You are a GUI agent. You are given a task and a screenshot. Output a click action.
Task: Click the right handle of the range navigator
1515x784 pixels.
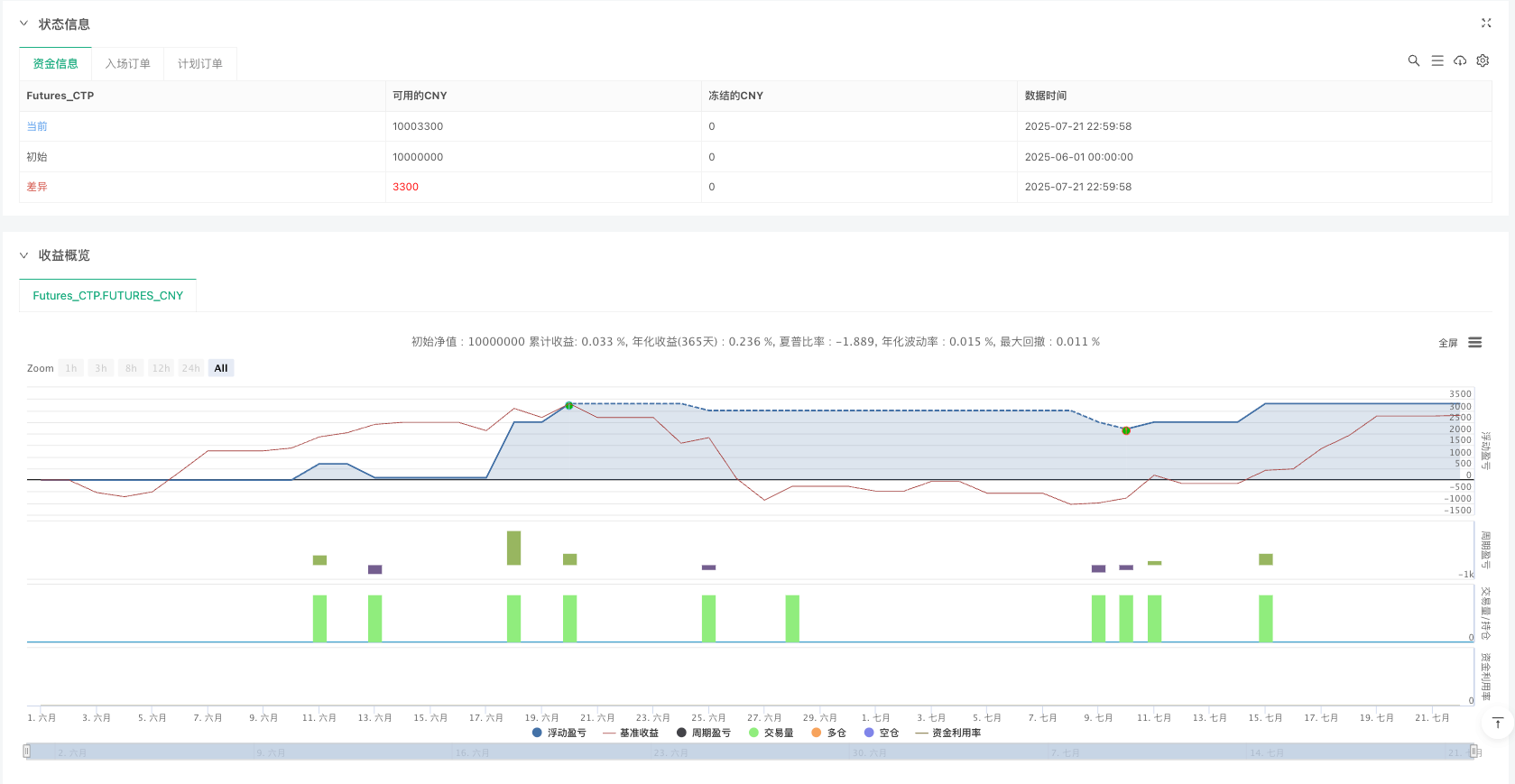click(x=1473, y=751)
